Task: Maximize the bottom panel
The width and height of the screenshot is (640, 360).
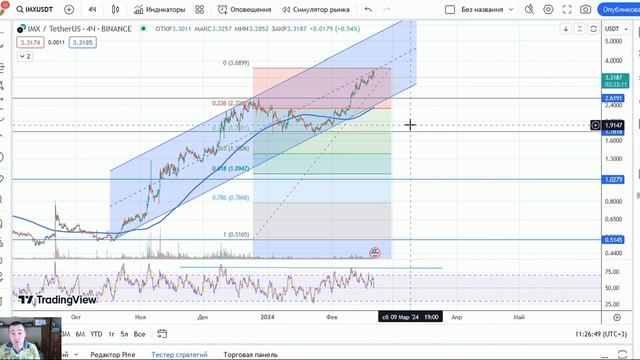Action: [x=622, y=354]
